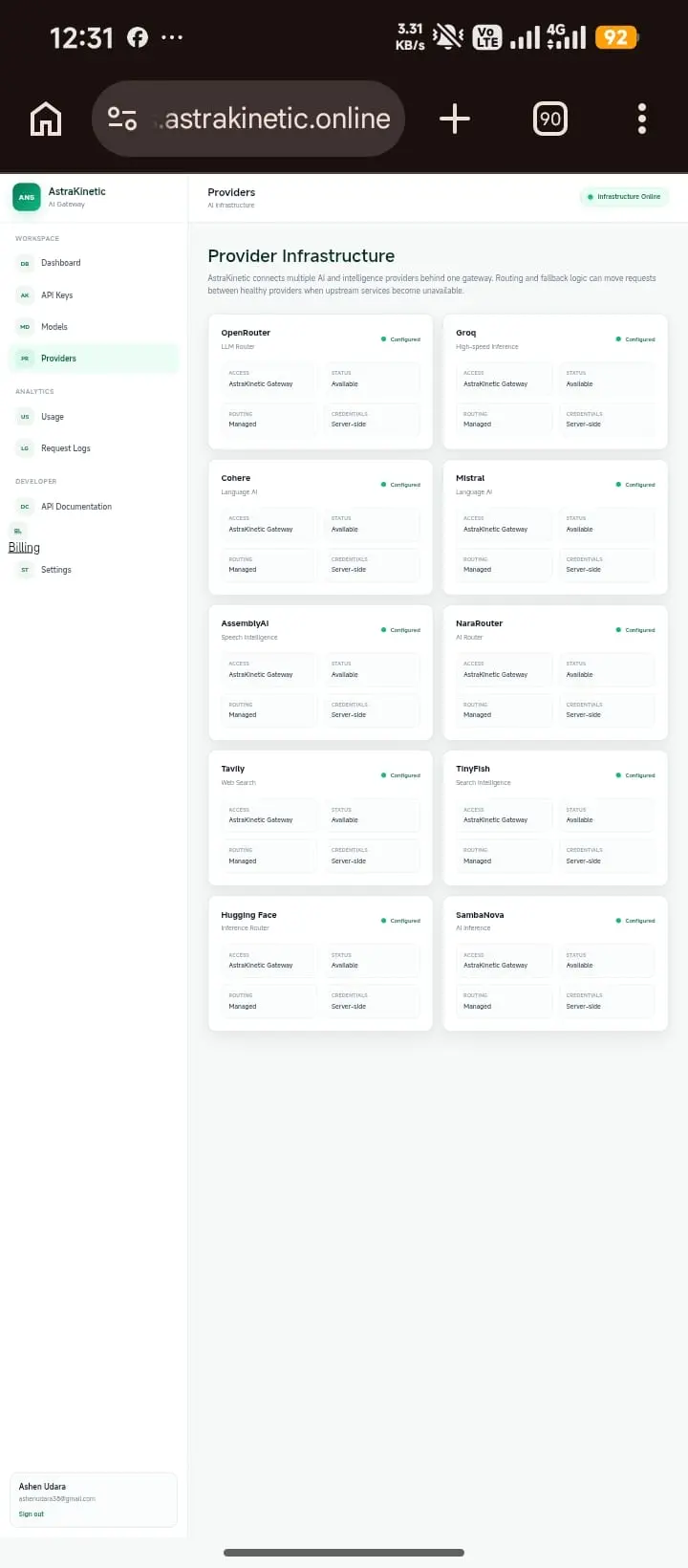Open the browser three-dot menu
Screen dimensions: 688x1568
click(x=642, y=119)
